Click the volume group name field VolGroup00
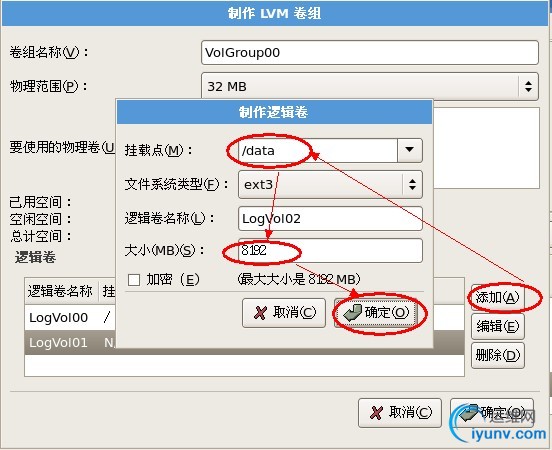 370,52
